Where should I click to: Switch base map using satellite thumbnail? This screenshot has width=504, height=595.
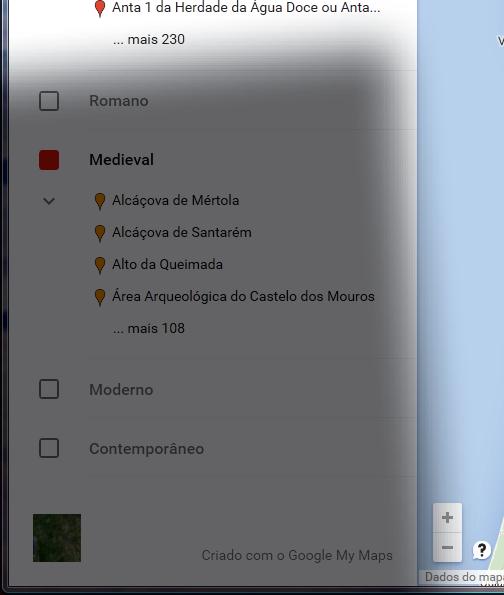click(57, 538)
